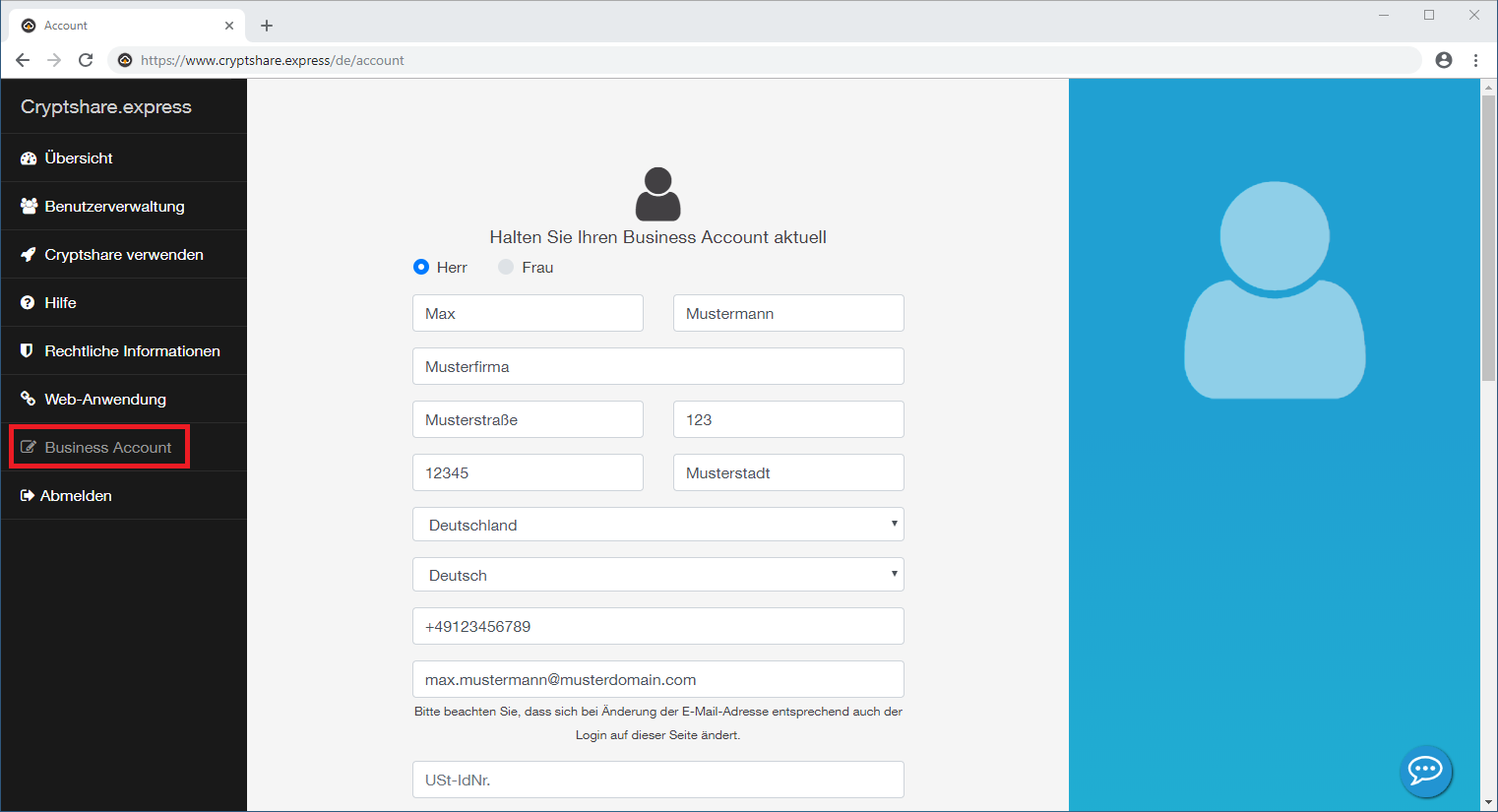Expand the Deutschland country dropdown
The height and width of the screenshot is (812, 1498).
[657, 525]
